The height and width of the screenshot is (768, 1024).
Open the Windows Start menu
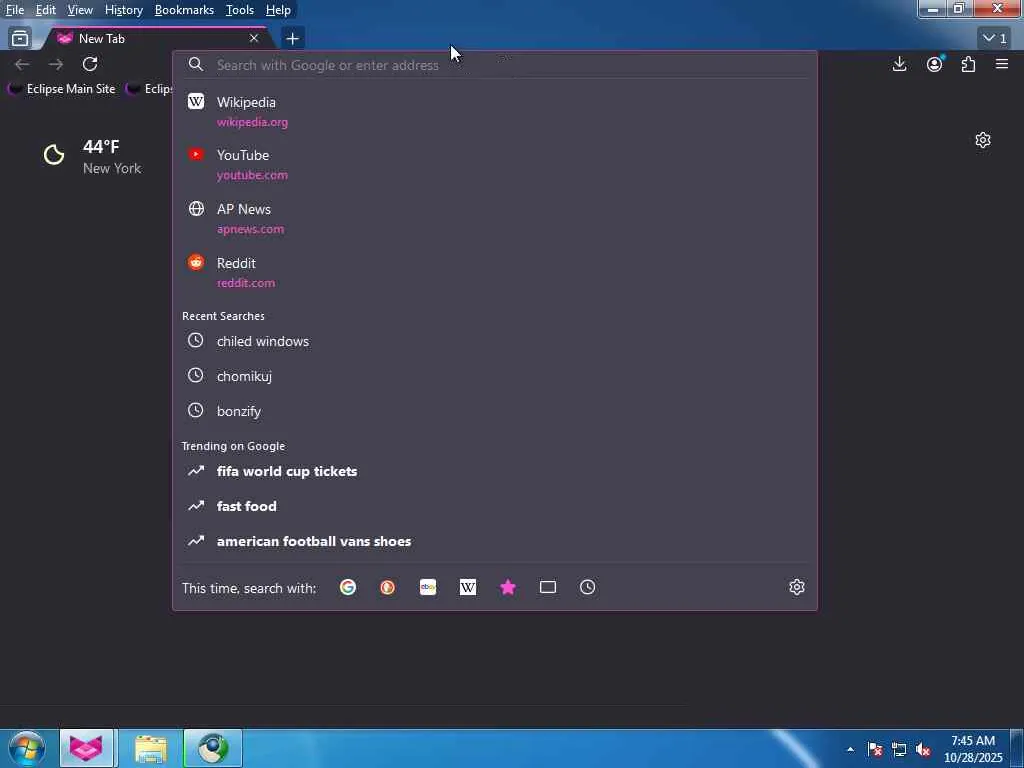click(x=27, y=748)
